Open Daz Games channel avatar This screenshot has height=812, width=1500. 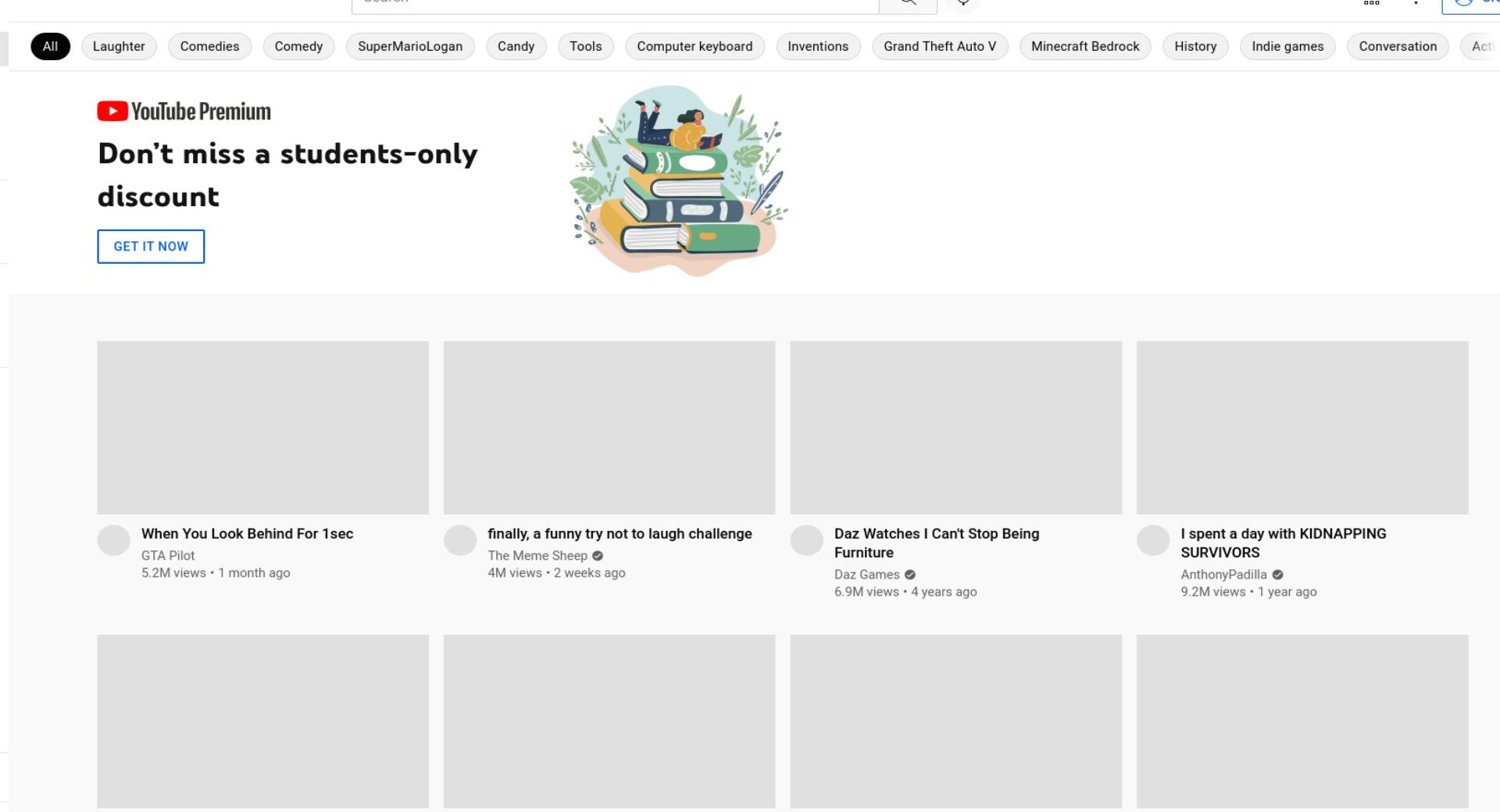click(806, 540)
